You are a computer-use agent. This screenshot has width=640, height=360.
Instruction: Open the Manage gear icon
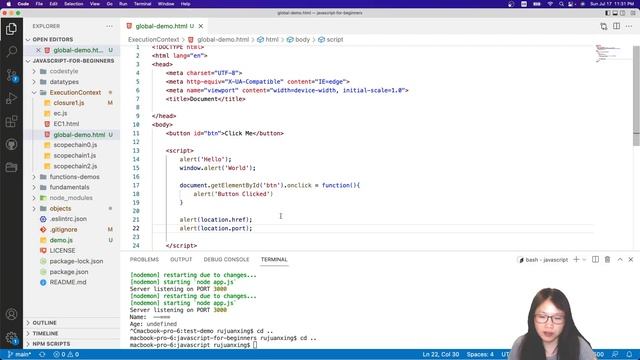[x=11, y=337]
